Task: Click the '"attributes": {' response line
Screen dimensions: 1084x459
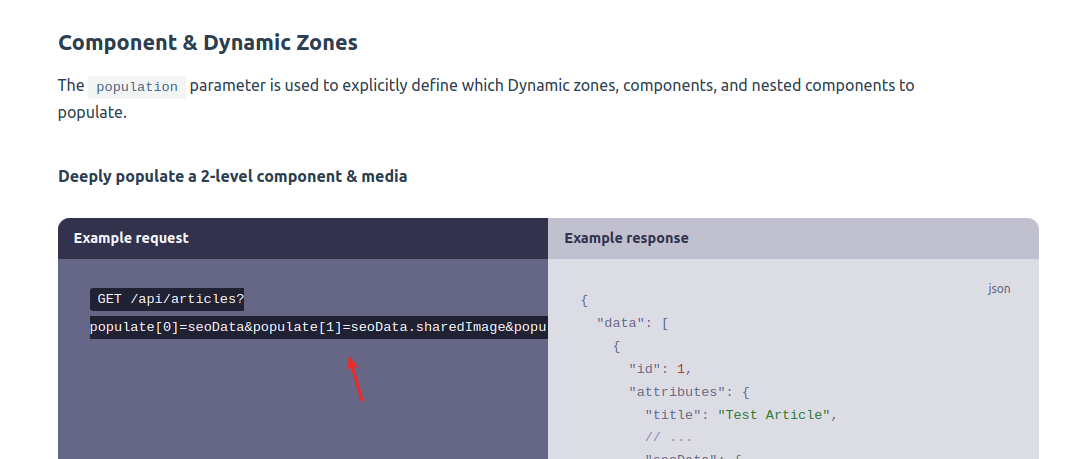Action: click(x=689, y=392)
